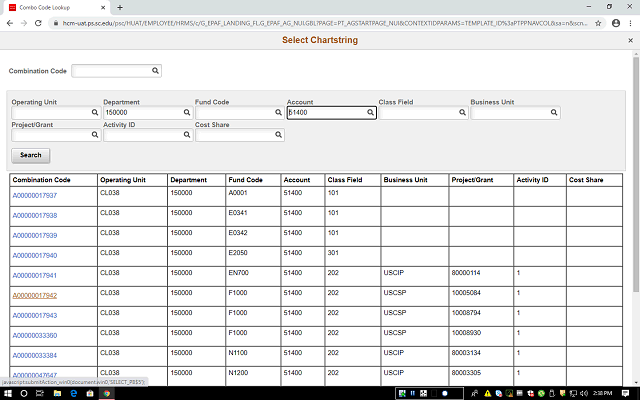Select combination code A00000033360
Image resolution: width=640 pixels, height=400 pixels.
pyautogui.click(x=35, y=336)
